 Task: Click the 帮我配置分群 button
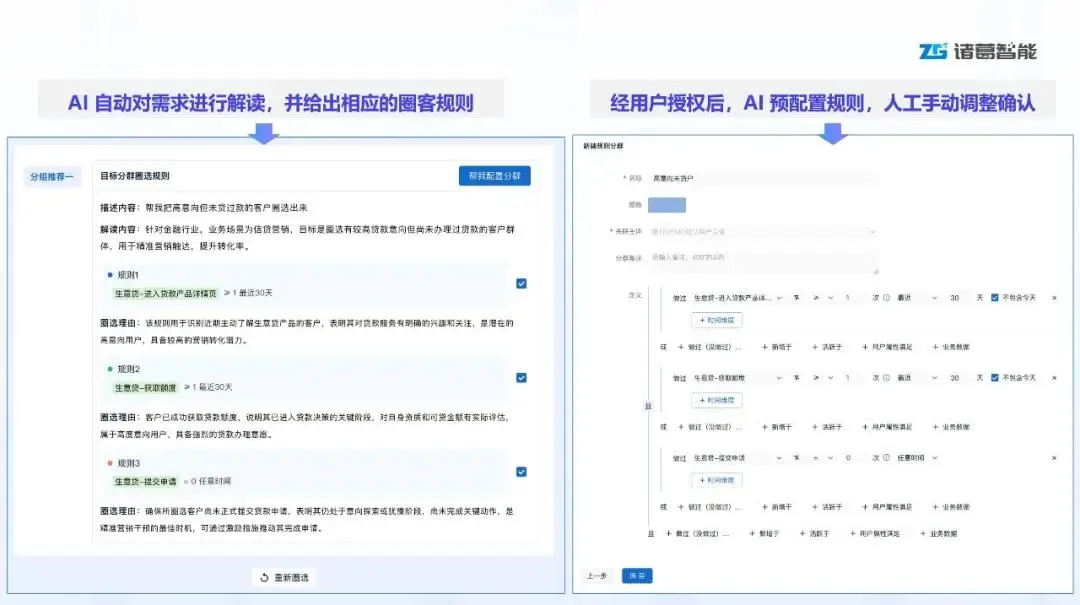click(494, 176)
